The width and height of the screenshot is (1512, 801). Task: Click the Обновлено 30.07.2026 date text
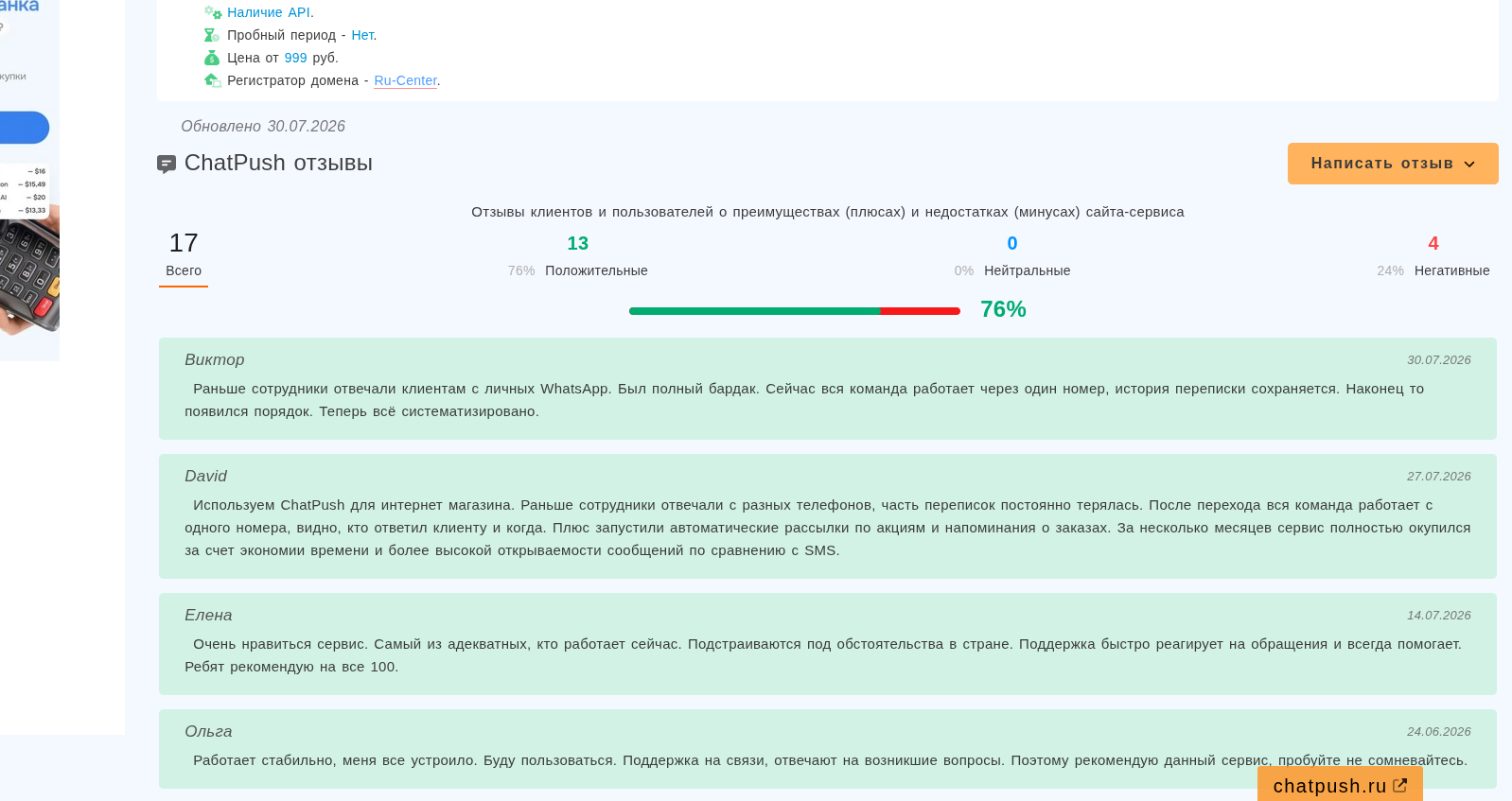coord(263,127)
